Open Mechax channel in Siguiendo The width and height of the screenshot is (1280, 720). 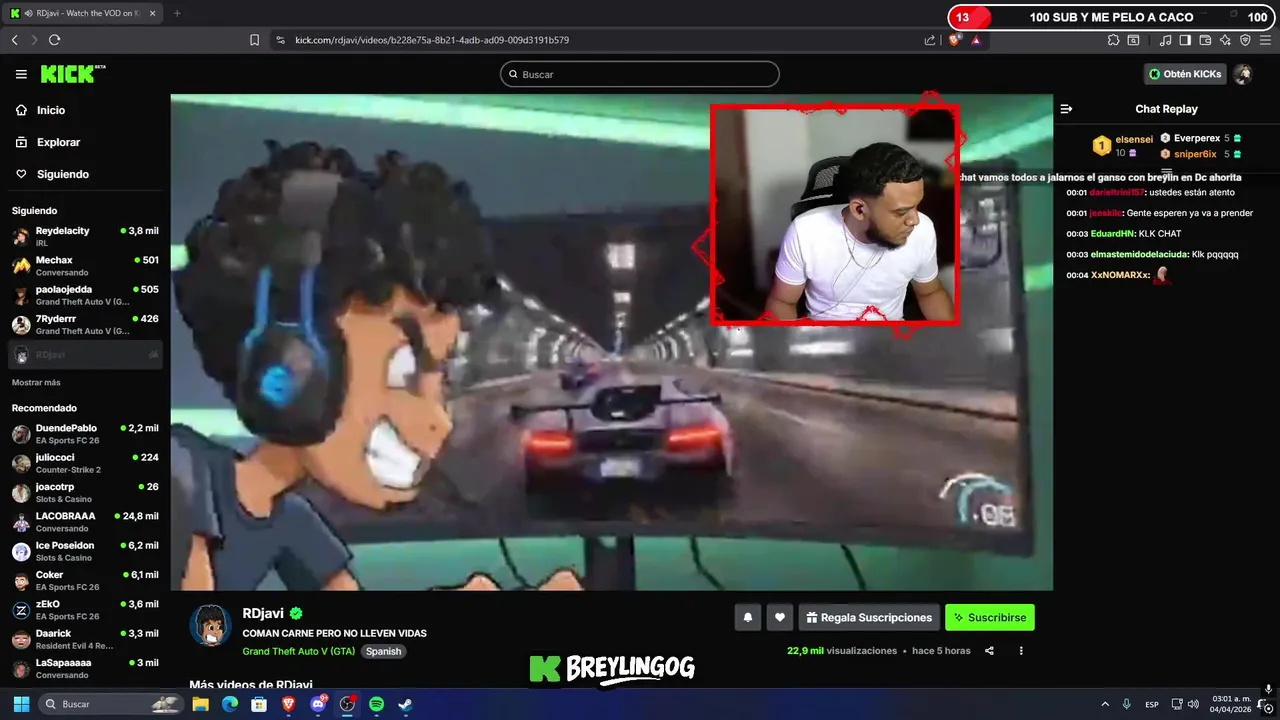(x=85, y=265)
